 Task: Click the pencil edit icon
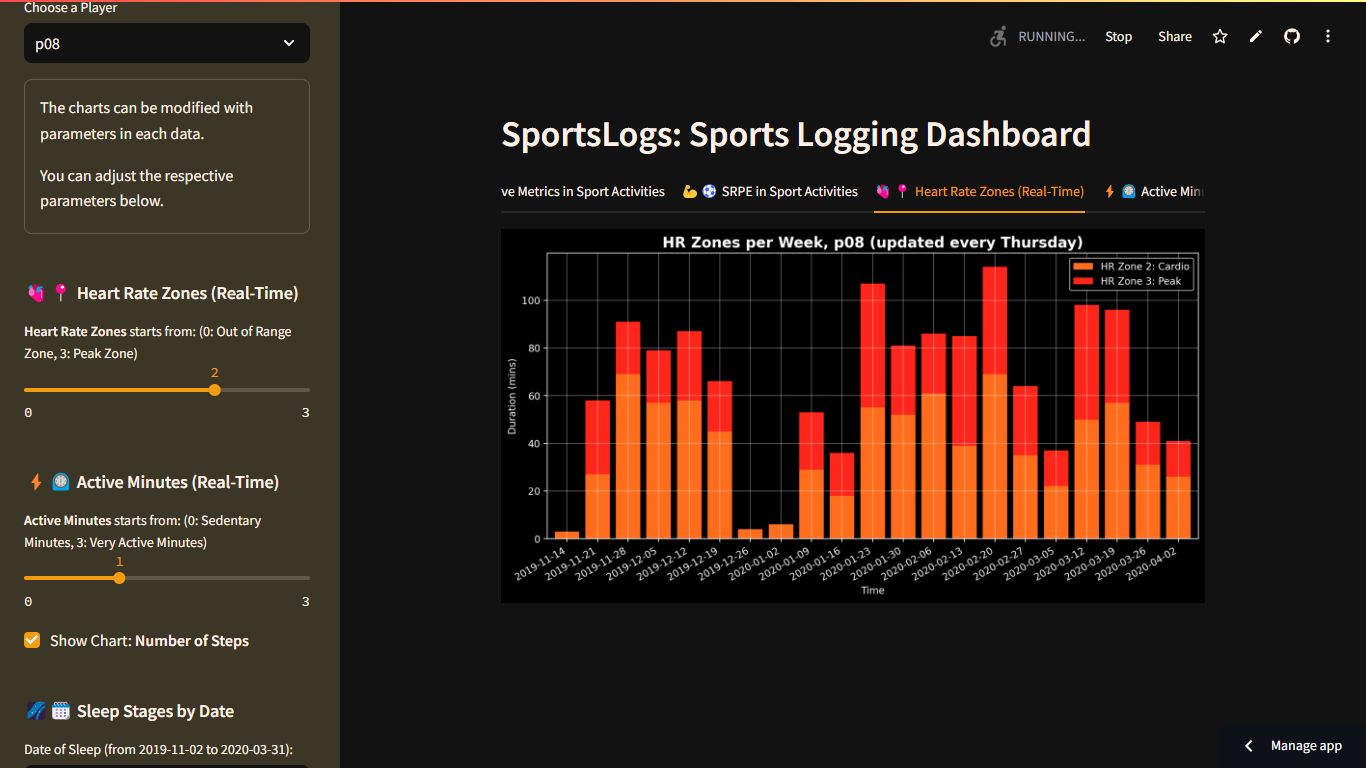coord(1256,36)
